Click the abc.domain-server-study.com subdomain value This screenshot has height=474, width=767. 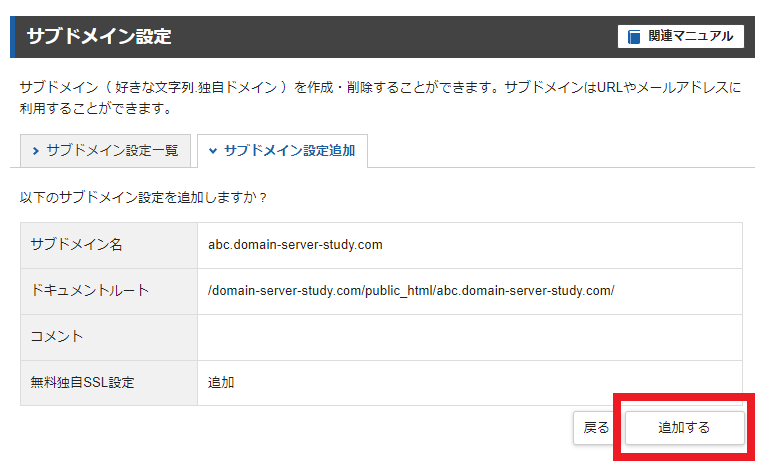(295, 245)
